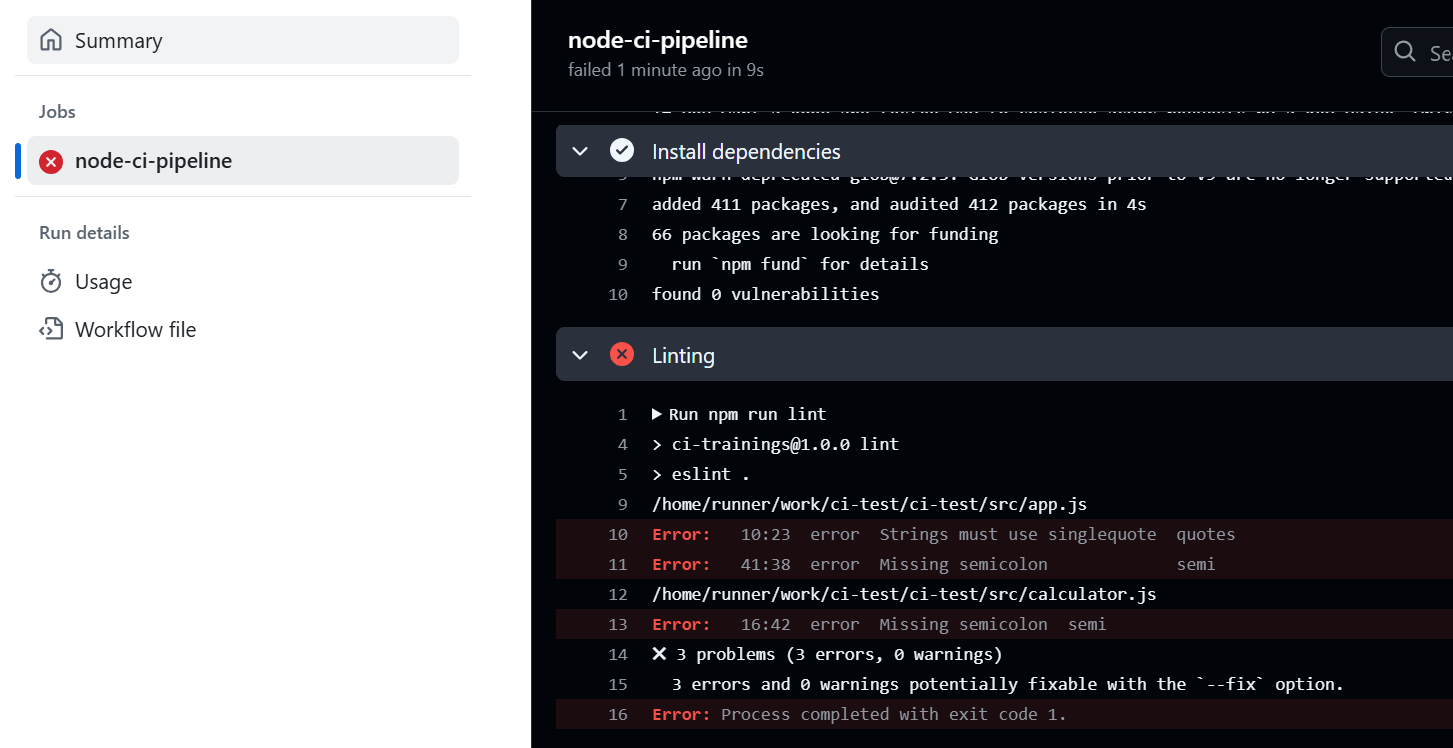Screen dimensions: 1453x748
Task: Collapse the Install dependencies step
Action: click(580, 151)
